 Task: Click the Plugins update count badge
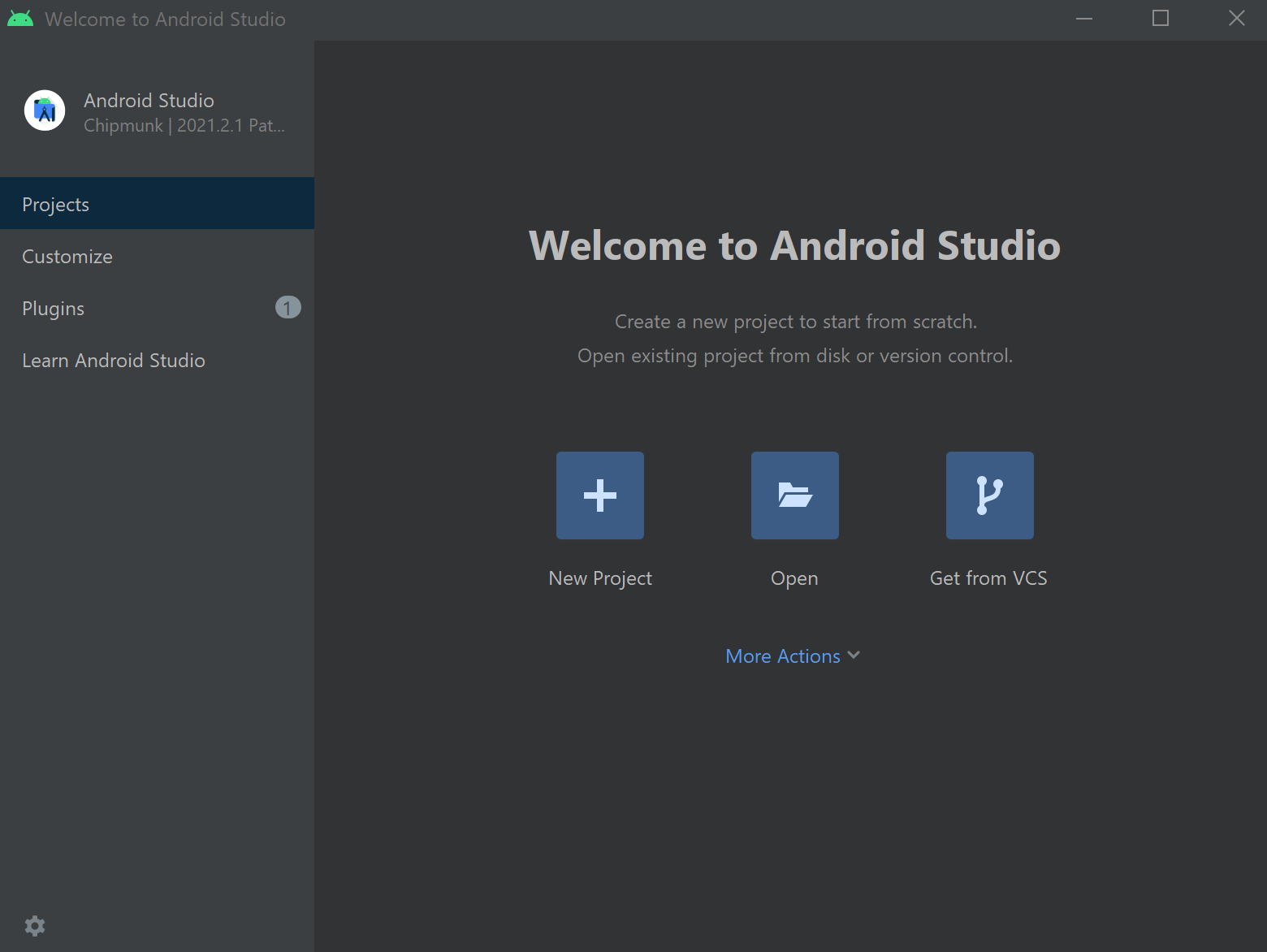click(288, 308)
